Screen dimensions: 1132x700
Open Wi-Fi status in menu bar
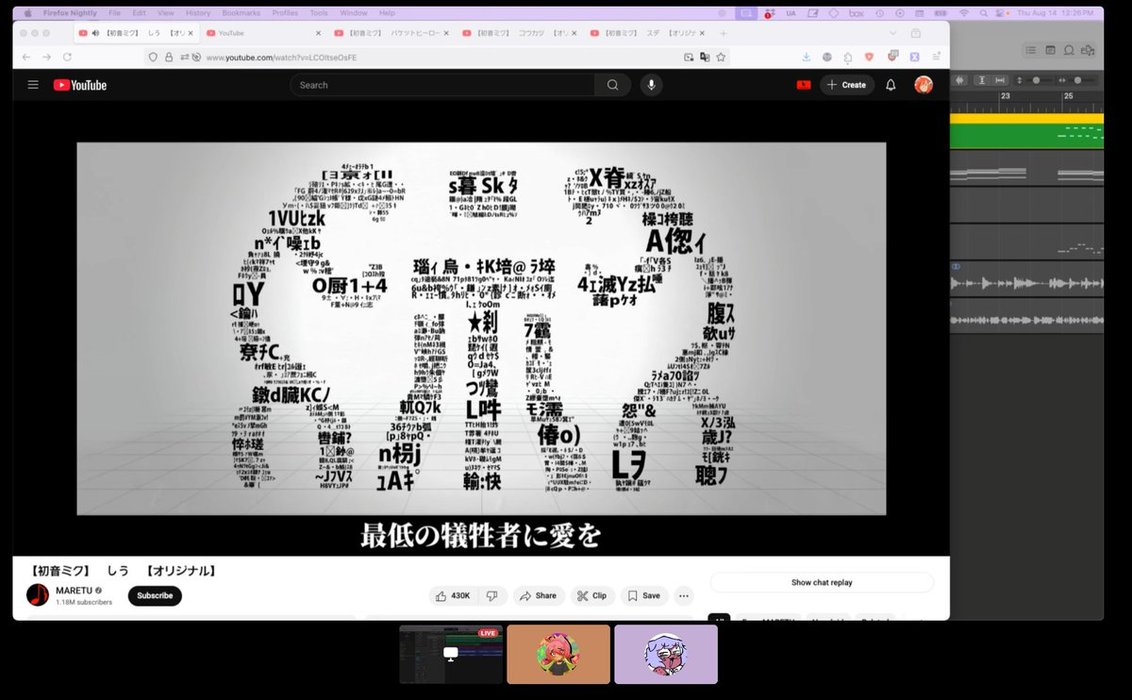point(964,13)
